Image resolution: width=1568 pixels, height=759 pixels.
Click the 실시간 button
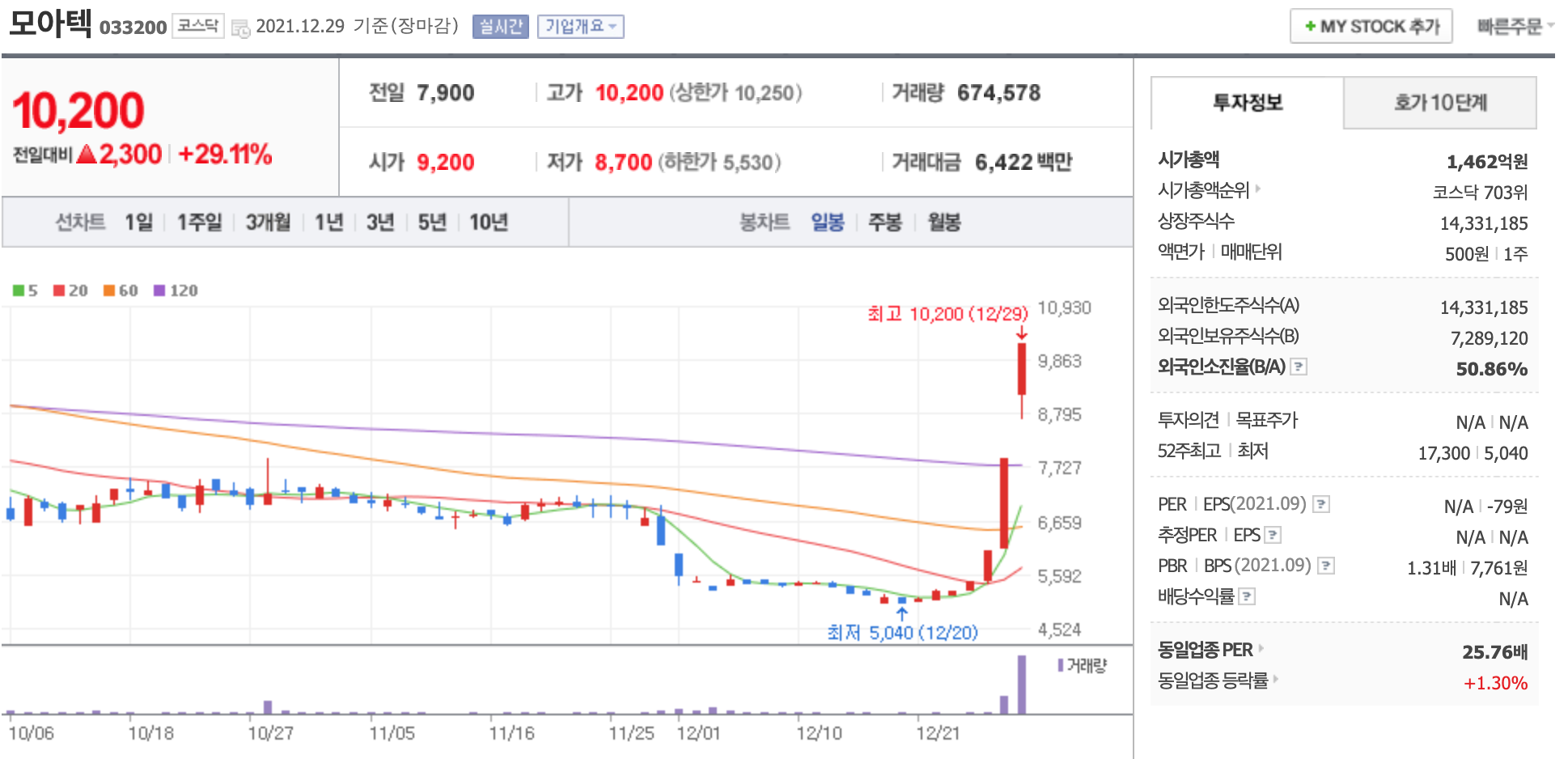(x=500, y=27)
